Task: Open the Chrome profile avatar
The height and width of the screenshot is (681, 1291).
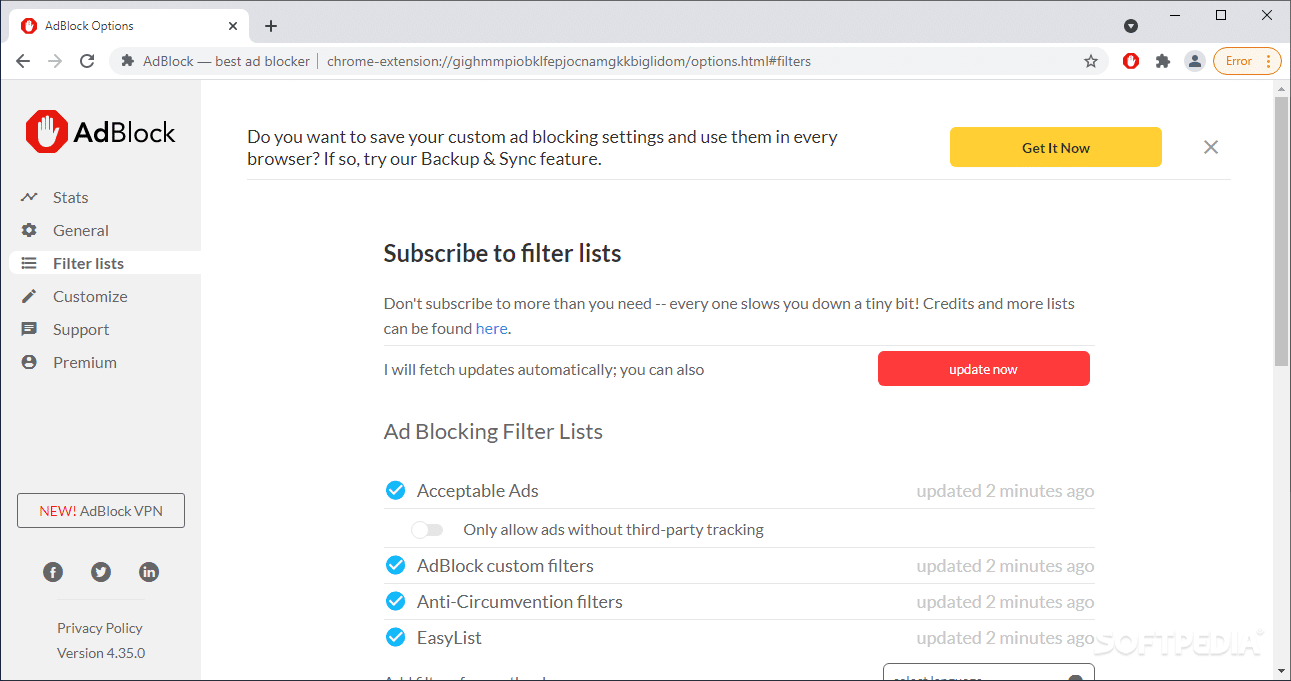Action: point(1194,61)
